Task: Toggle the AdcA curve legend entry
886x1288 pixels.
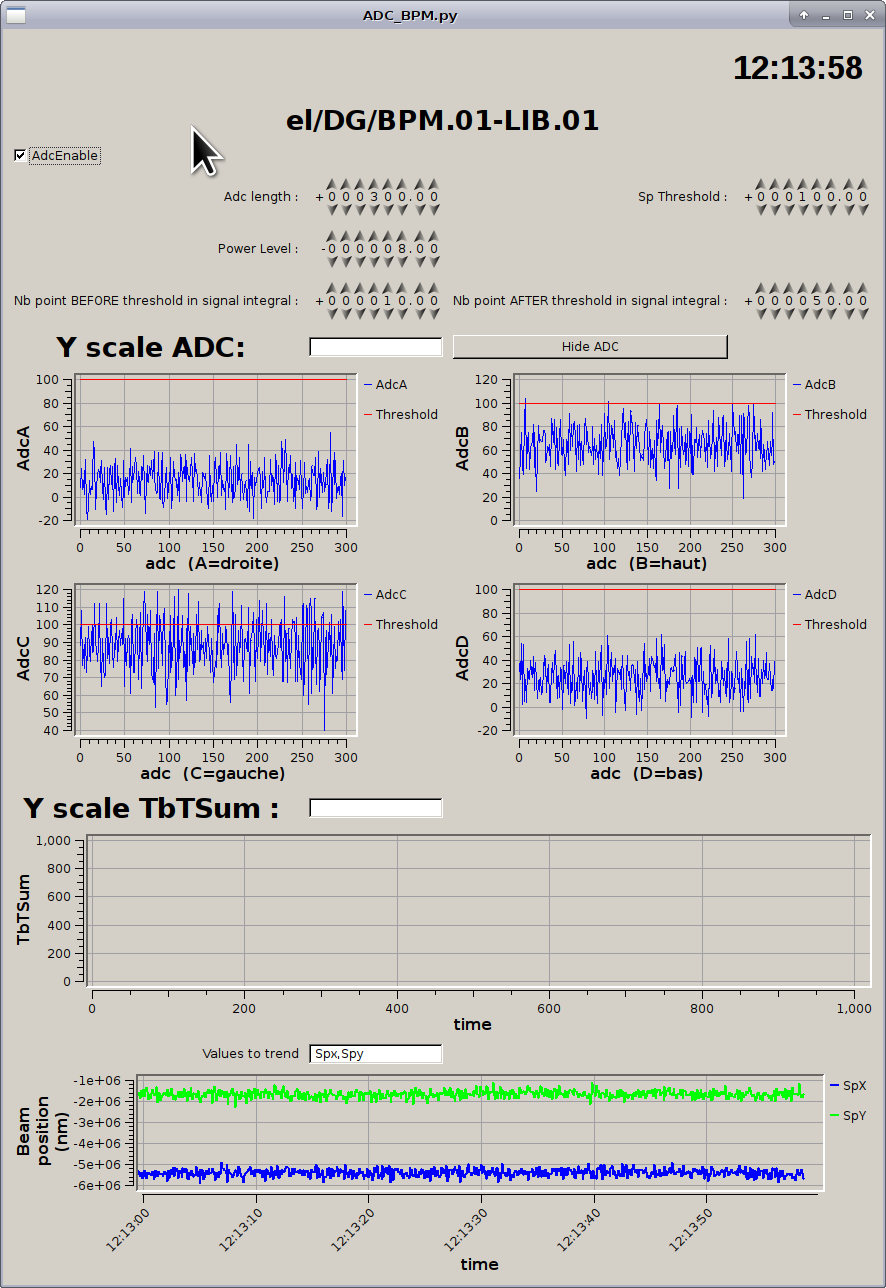Action: [385, 385]
